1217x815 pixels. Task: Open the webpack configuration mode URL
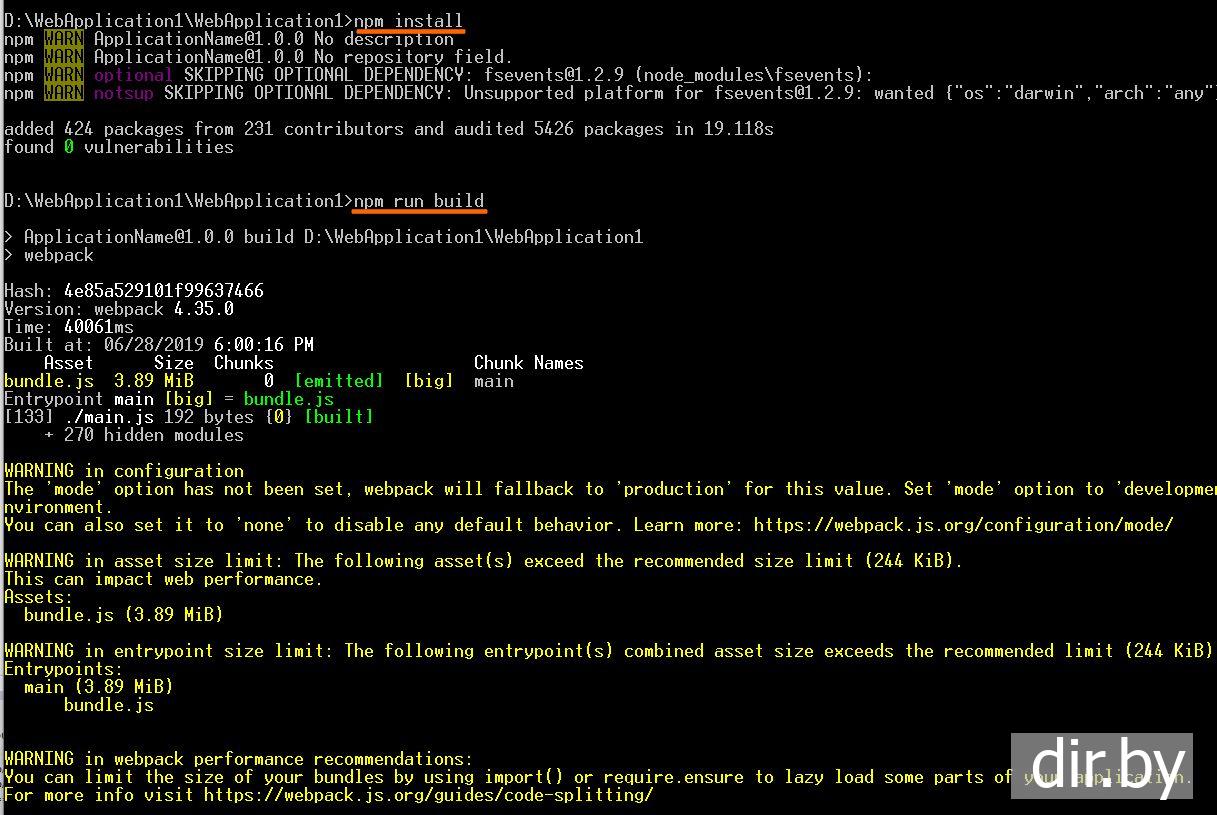coord(963,525)
